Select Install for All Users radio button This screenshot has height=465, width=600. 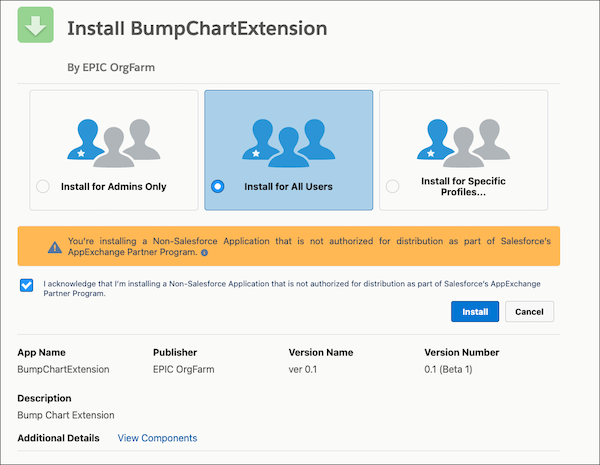tap(218, 186)
